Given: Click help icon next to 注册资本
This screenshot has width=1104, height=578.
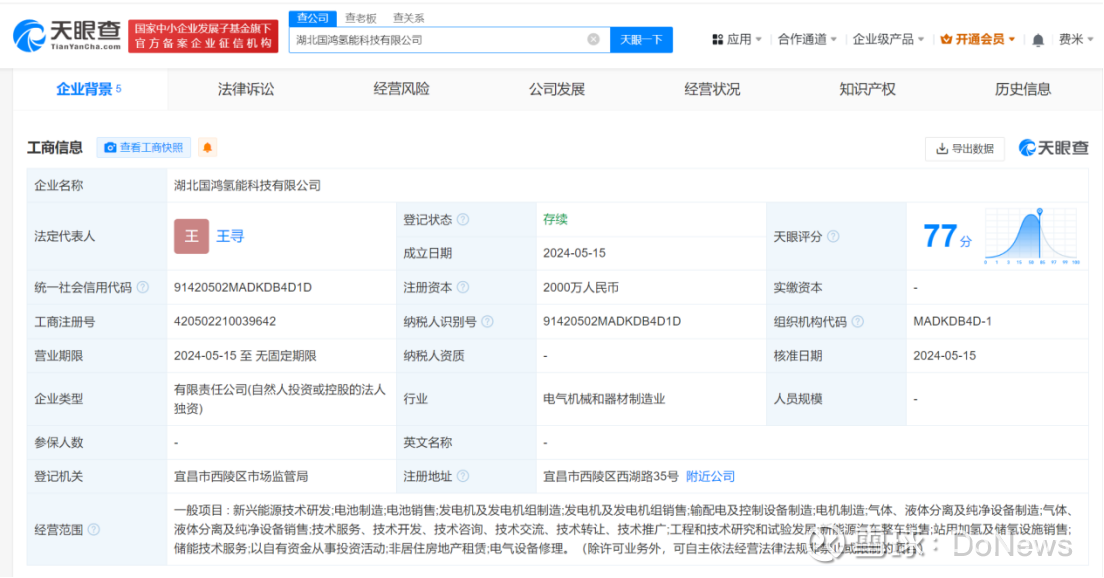Looking at the screenshot, I should point(463,287).
